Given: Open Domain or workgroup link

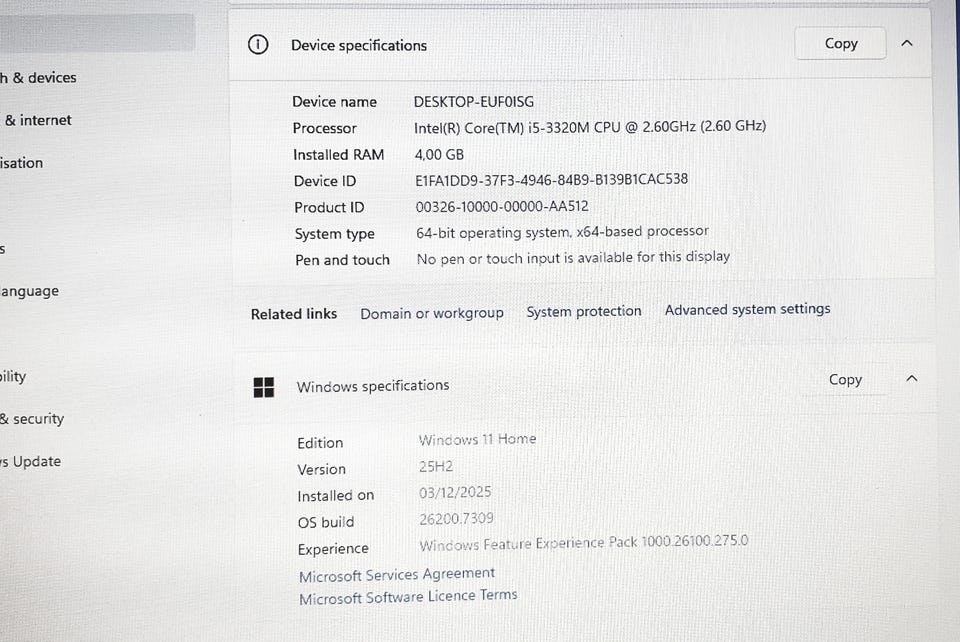Looking at the screenshot, I should [432, 313].
